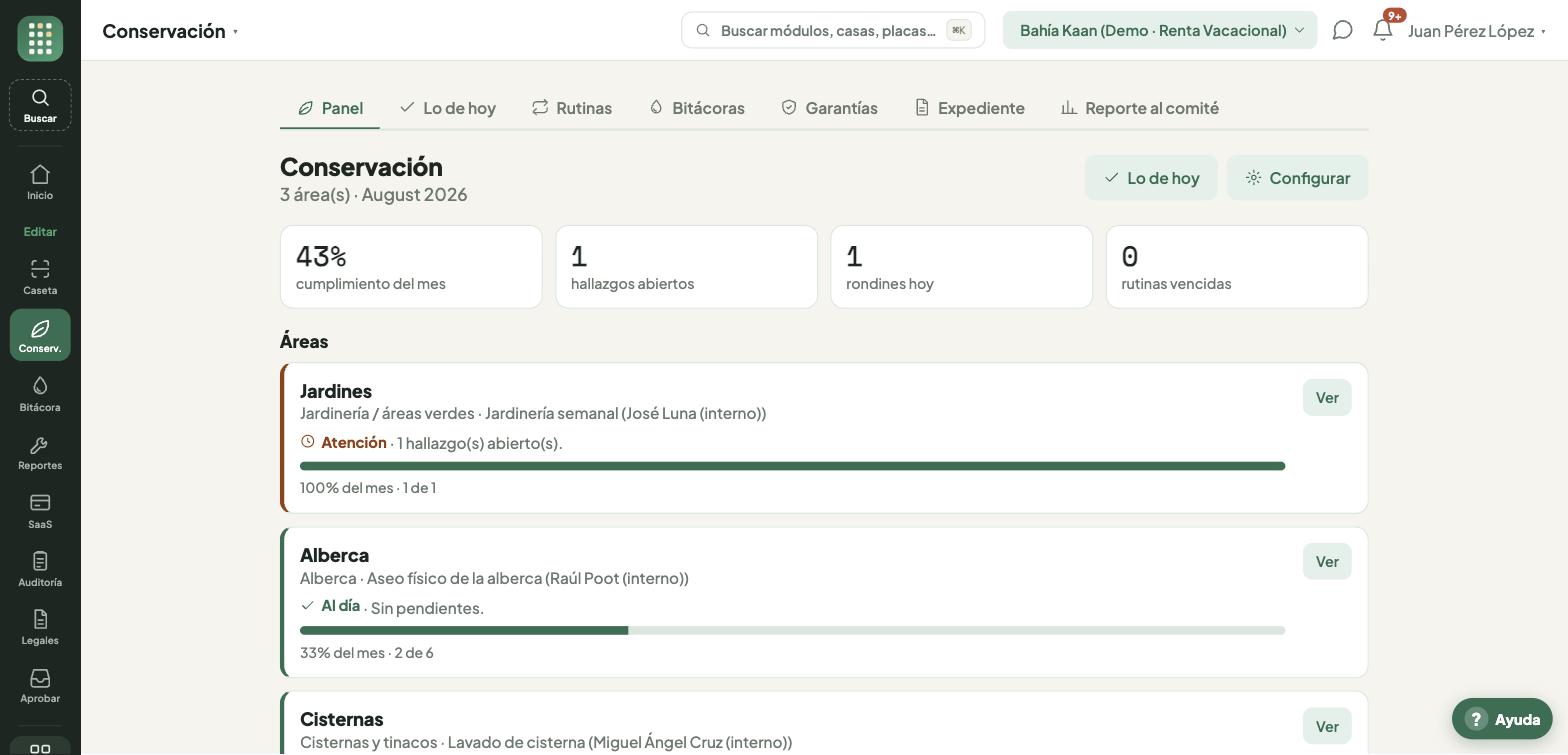Open the Bahía Kaan property selector

1160,30
